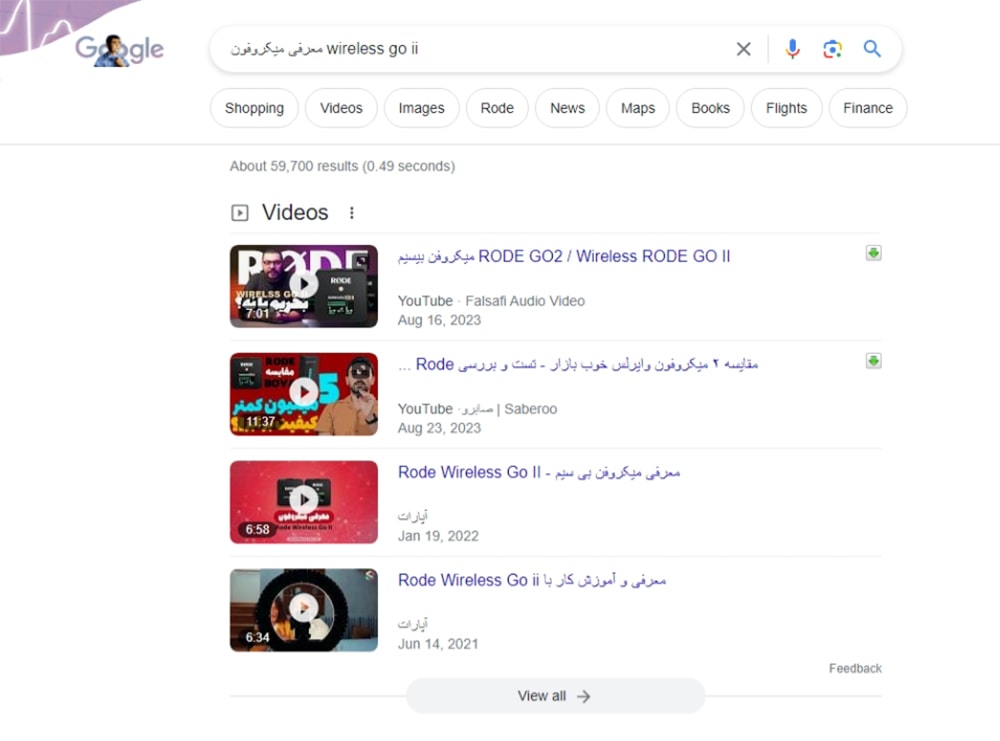Submit search with magnifier icon
Viewport: 1000px width, 741px height.
872,49
